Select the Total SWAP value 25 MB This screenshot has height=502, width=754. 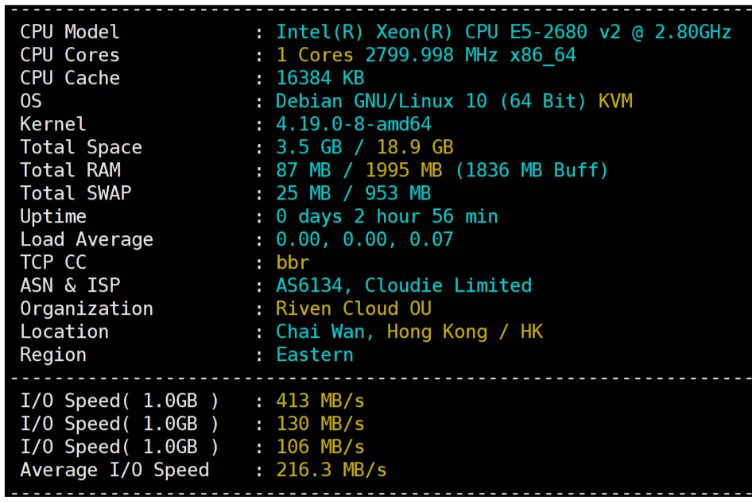pyautogui.click(x=303, y=193)
